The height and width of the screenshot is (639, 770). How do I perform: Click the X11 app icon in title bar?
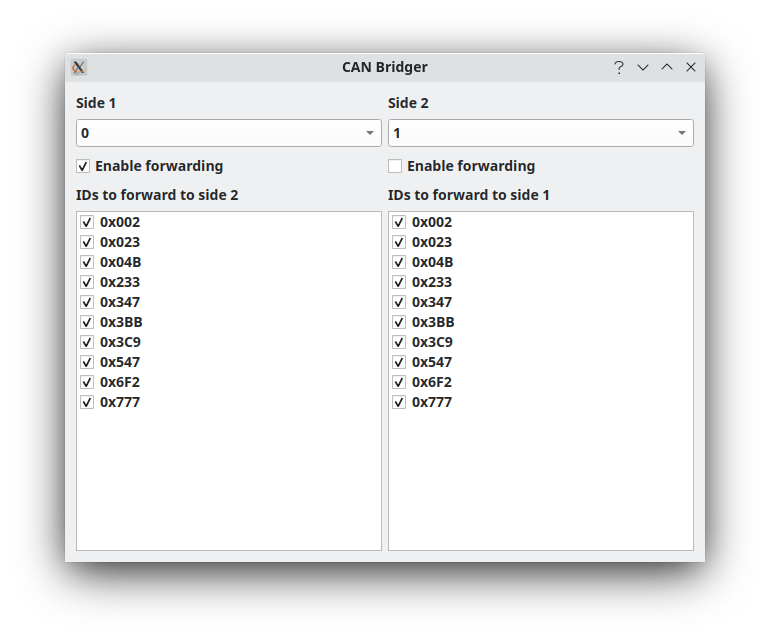79,67
